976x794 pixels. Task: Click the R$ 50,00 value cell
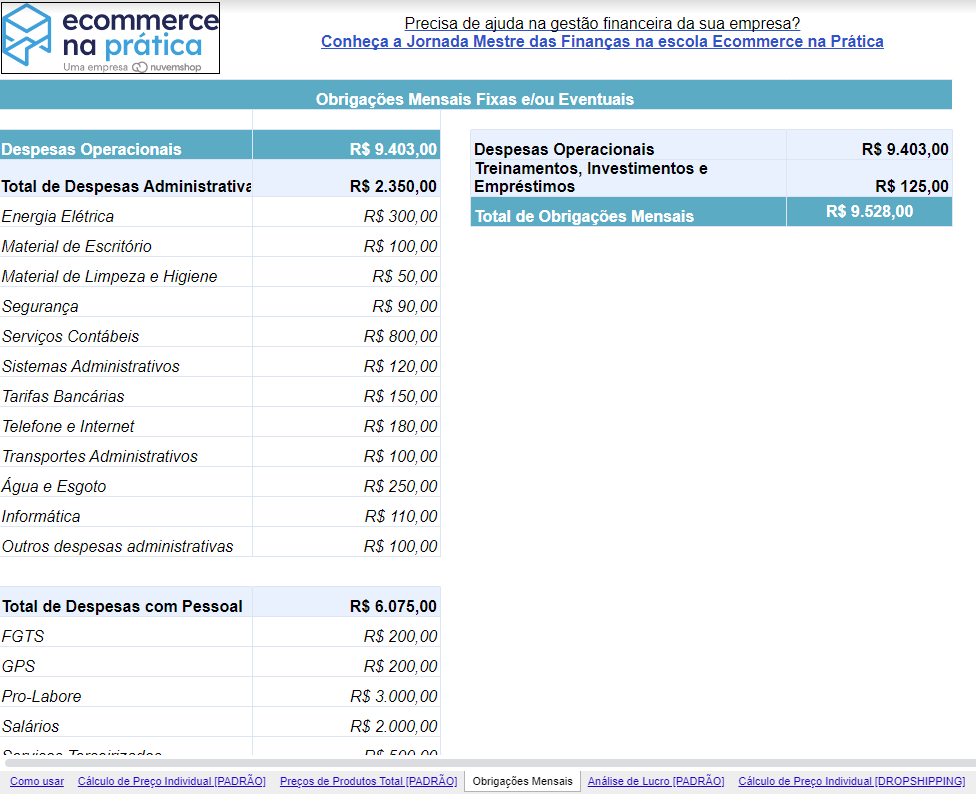(346, 272)
